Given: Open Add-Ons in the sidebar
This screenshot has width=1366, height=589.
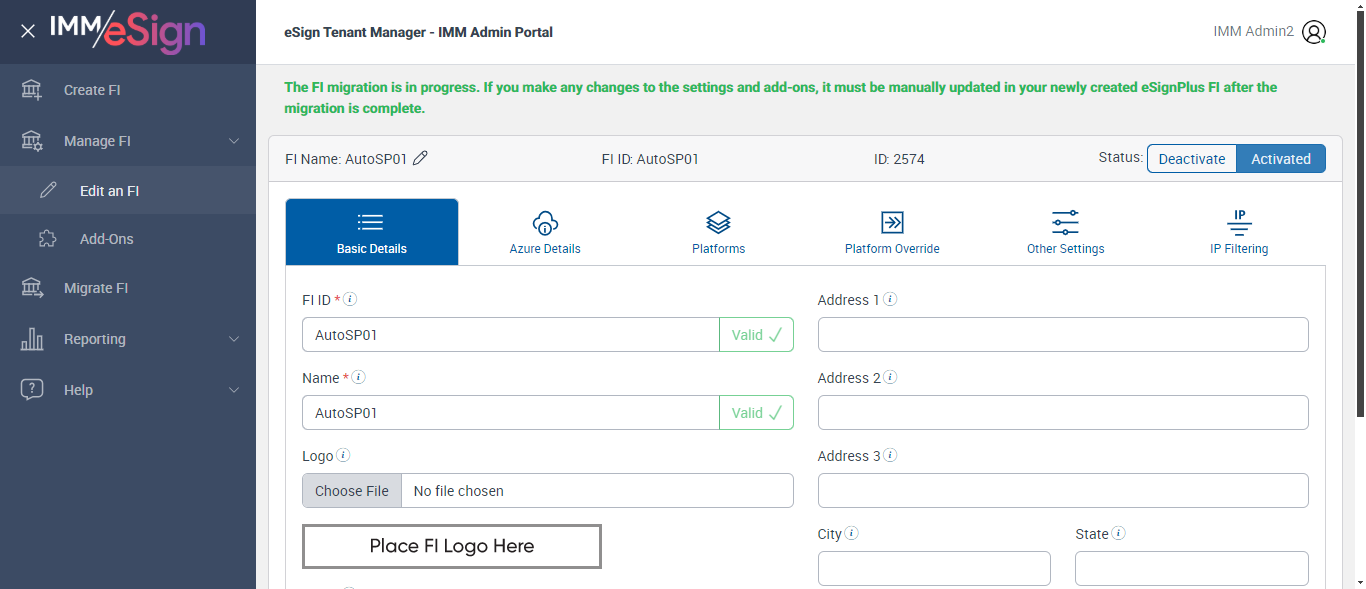Looking at the screenshot, I should (106, 239).
